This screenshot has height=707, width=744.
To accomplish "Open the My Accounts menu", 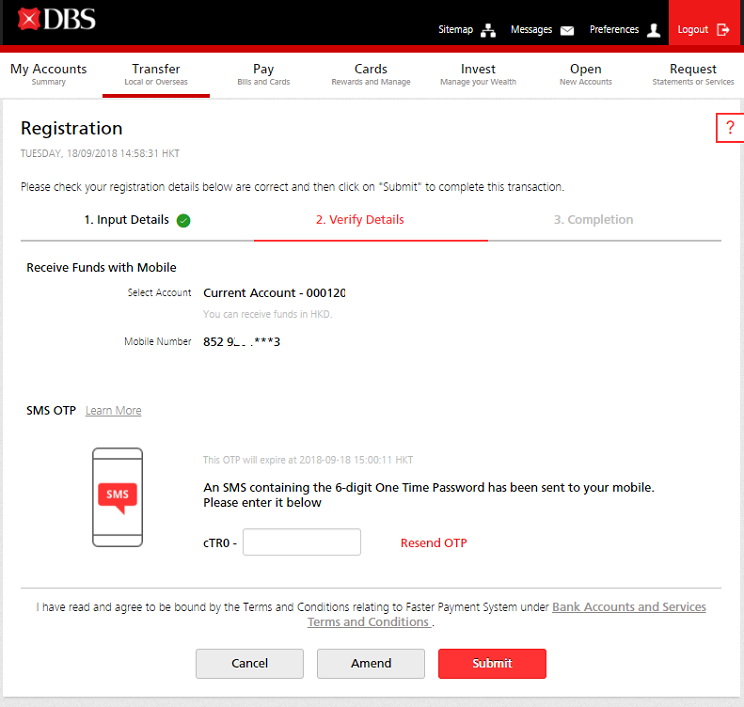I will [48, 74].
